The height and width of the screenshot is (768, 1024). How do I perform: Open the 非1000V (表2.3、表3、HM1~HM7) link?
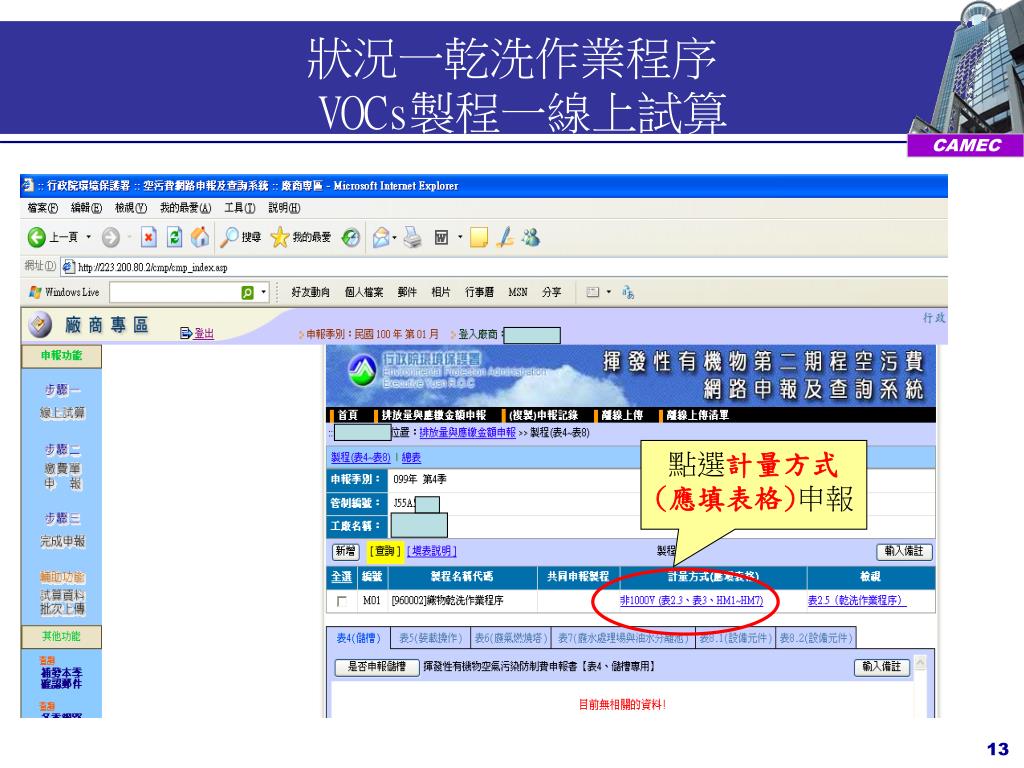(x=691, y=600)
